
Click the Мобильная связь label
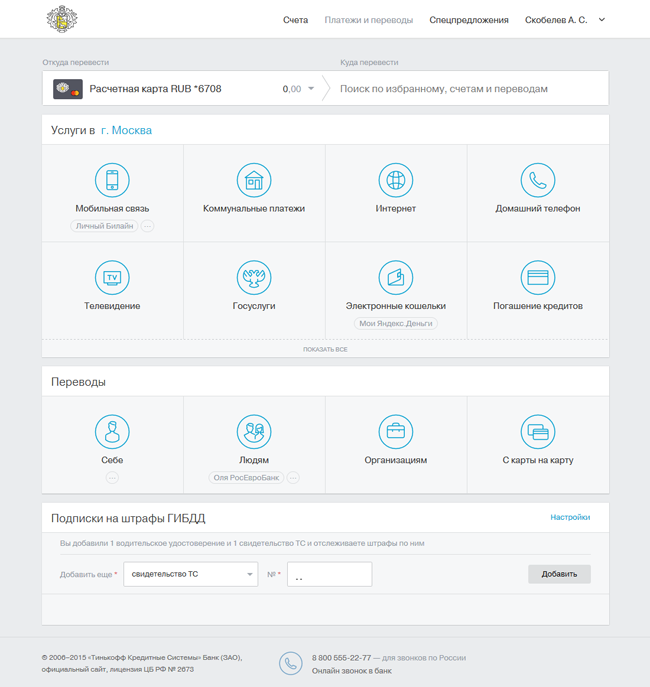click(x=112, y=209)
